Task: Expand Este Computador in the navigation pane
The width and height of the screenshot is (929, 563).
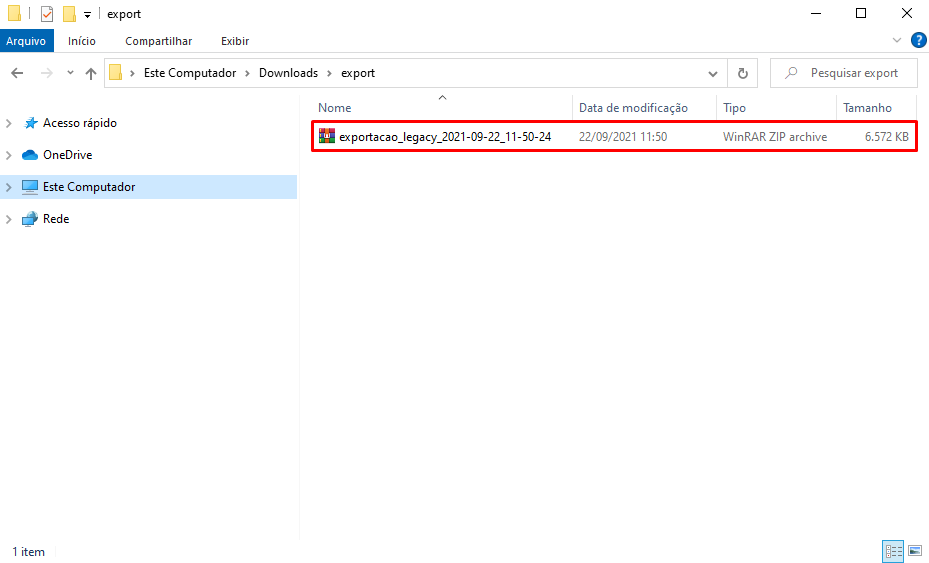Action: pyautogui.click(x=9, y=187)
